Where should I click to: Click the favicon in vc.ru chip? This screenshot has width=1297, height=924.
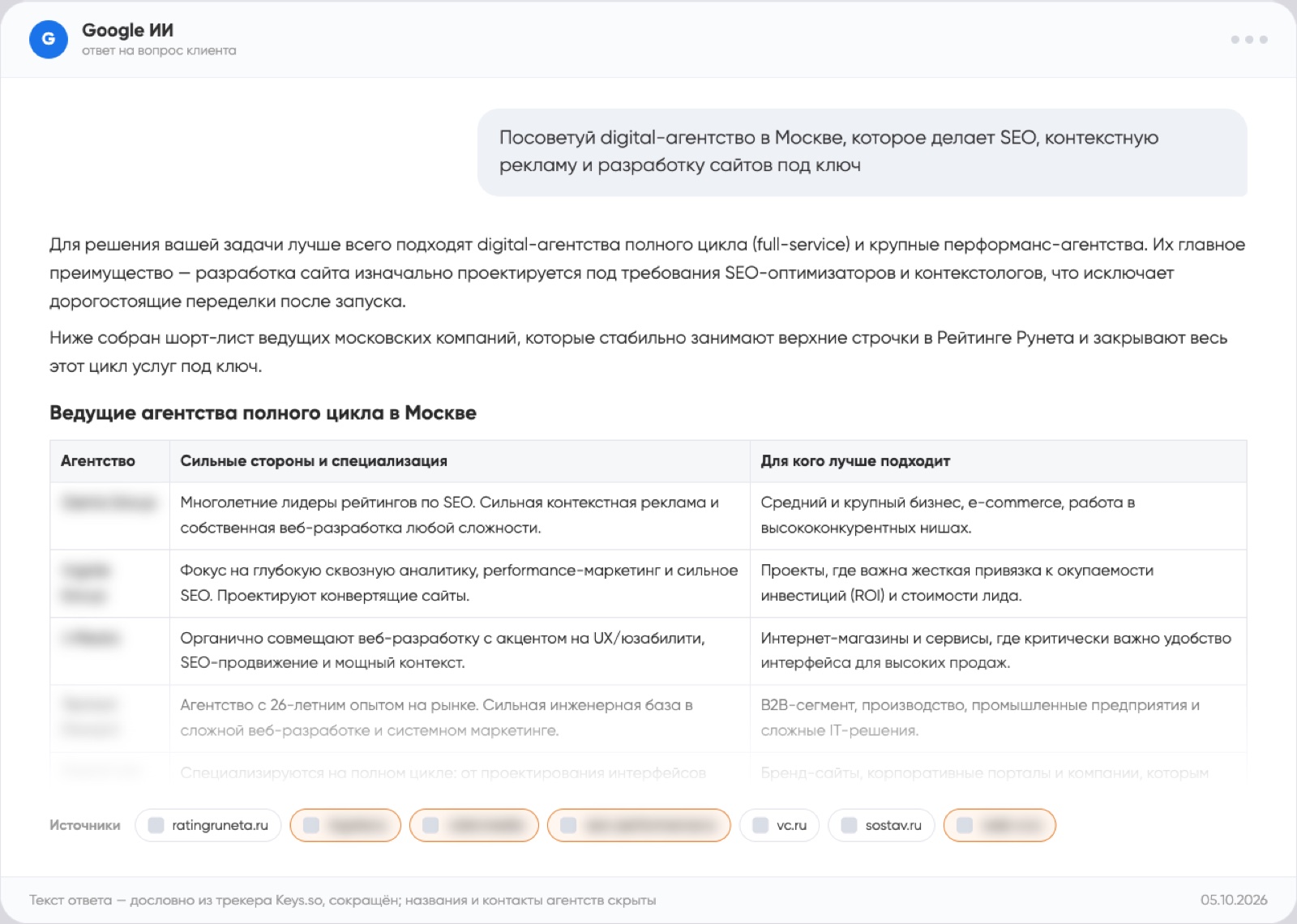tap(760, 825)
